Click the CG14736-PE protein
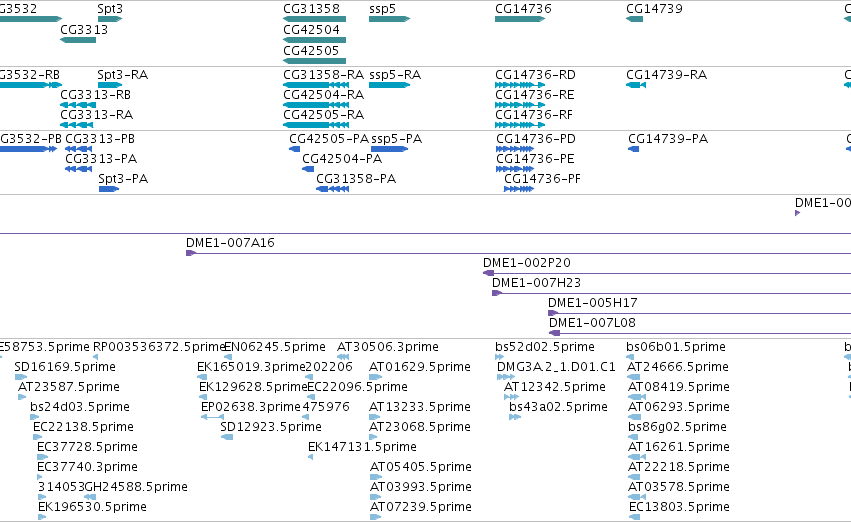The width and height of the screenshot is (851, 522). [515, 169]
